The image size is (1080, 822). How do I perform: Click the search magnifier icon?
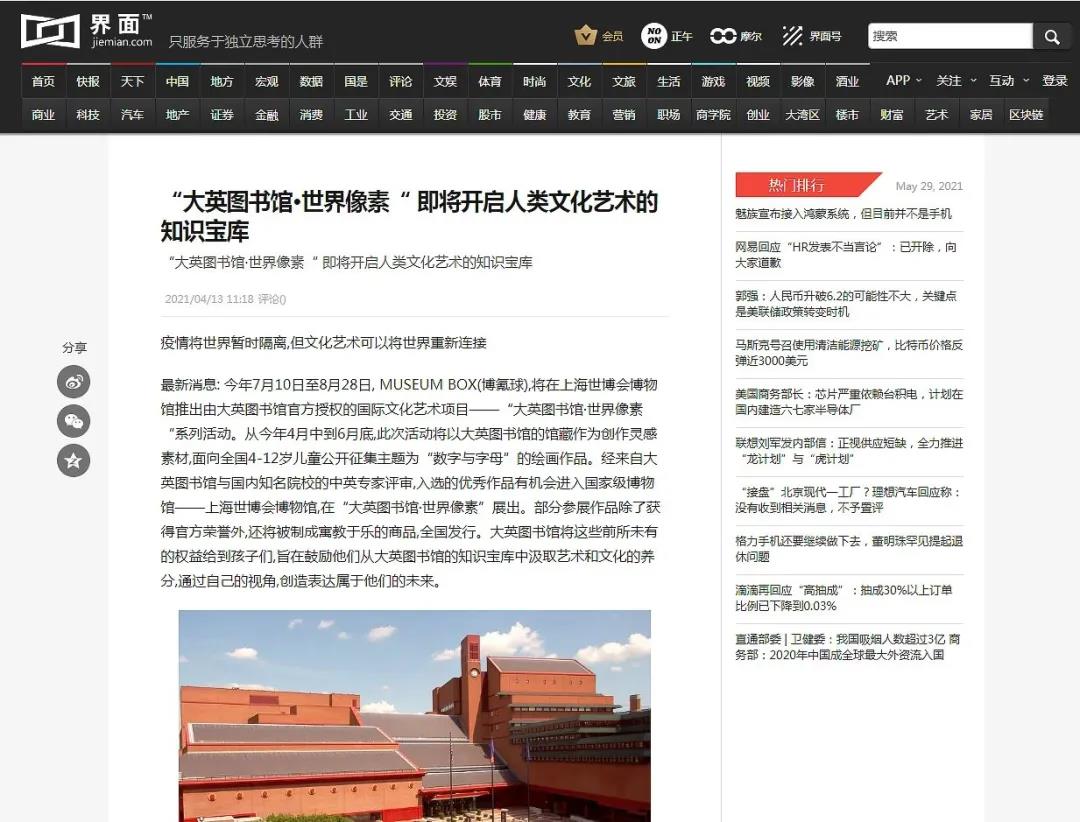1051,37
